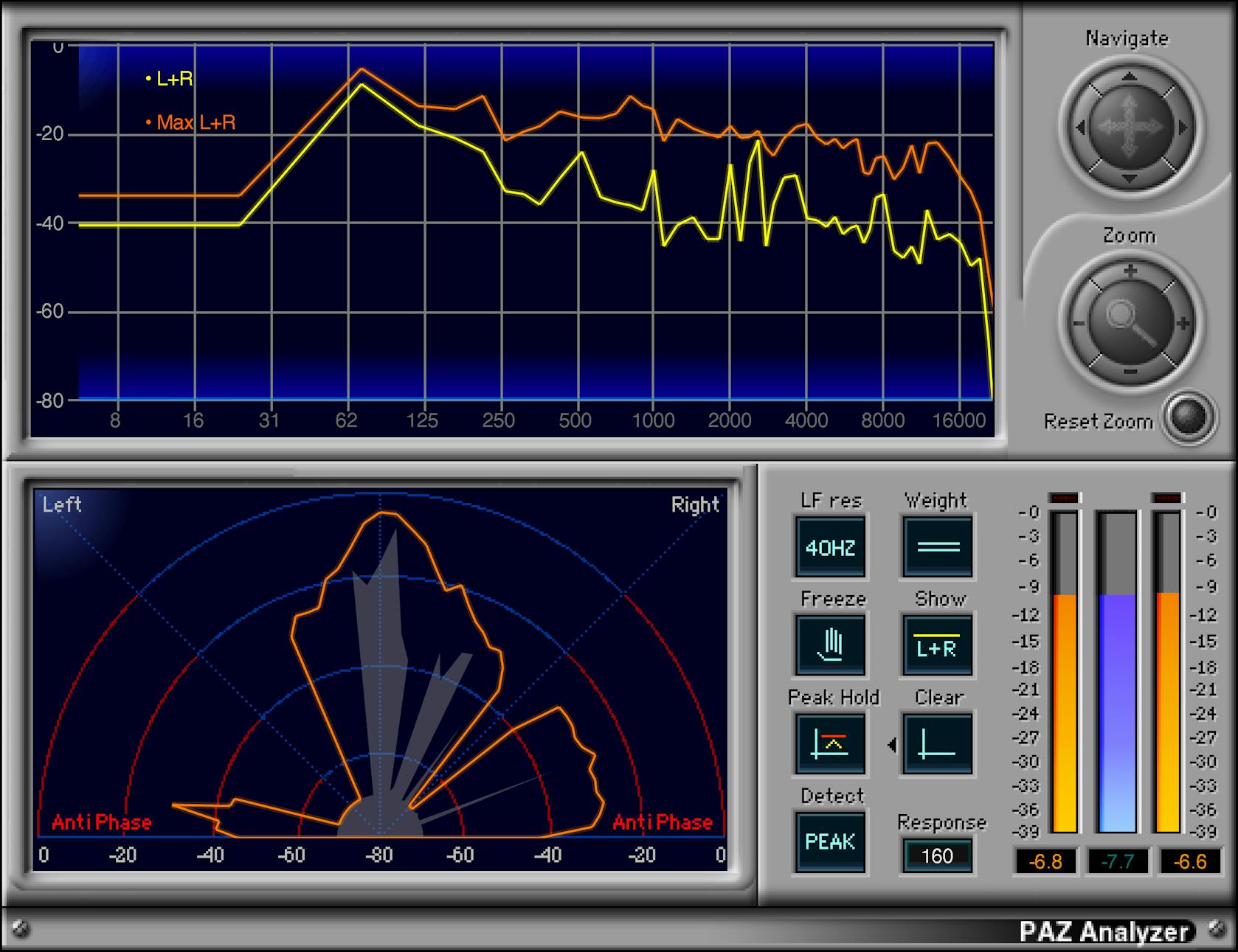Toggle the Detect mode from PEAK

829,840
